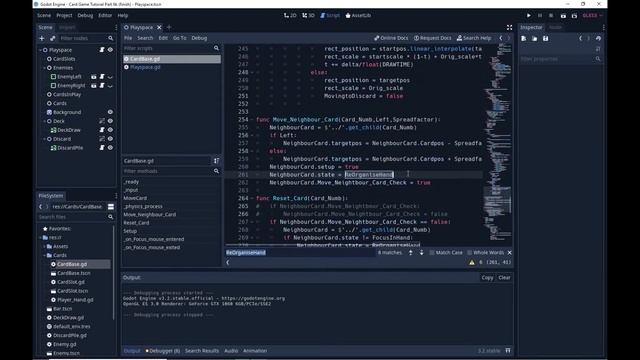
Task: Open Search Help
Action: [x=474, y=38]
